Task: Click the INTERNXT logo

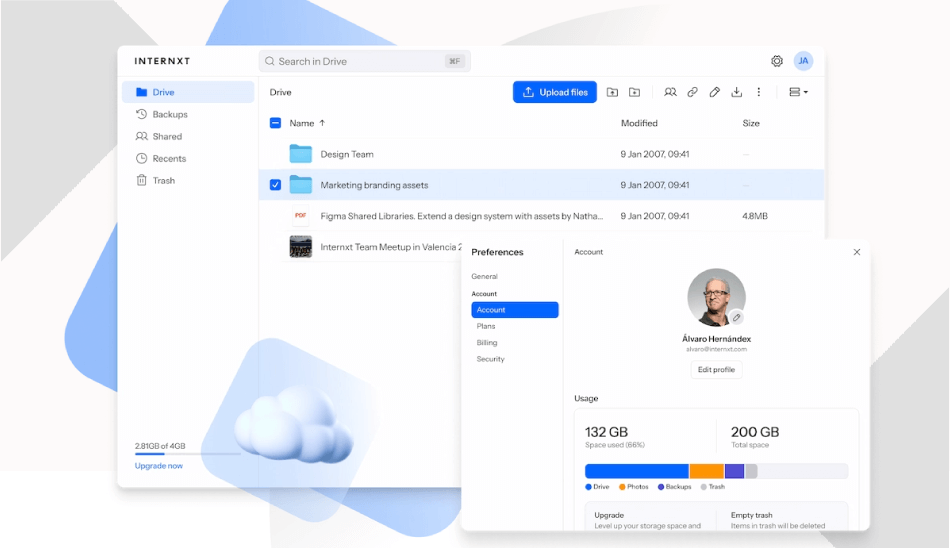Action: pyautogui.click(x=162, y=61)
